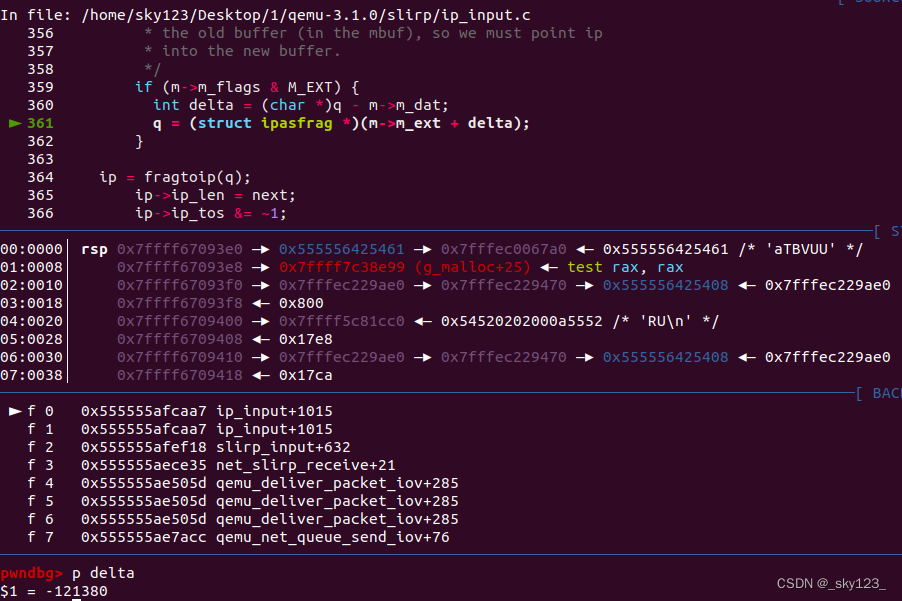
Task: Select stack address 0x7ffff67093e8
Action: pos(180,267)
